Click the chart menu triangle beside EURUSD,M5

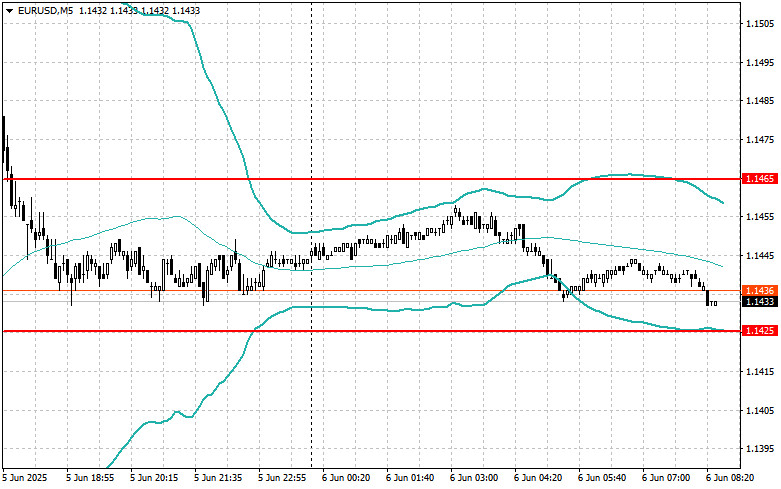[9, 10]
